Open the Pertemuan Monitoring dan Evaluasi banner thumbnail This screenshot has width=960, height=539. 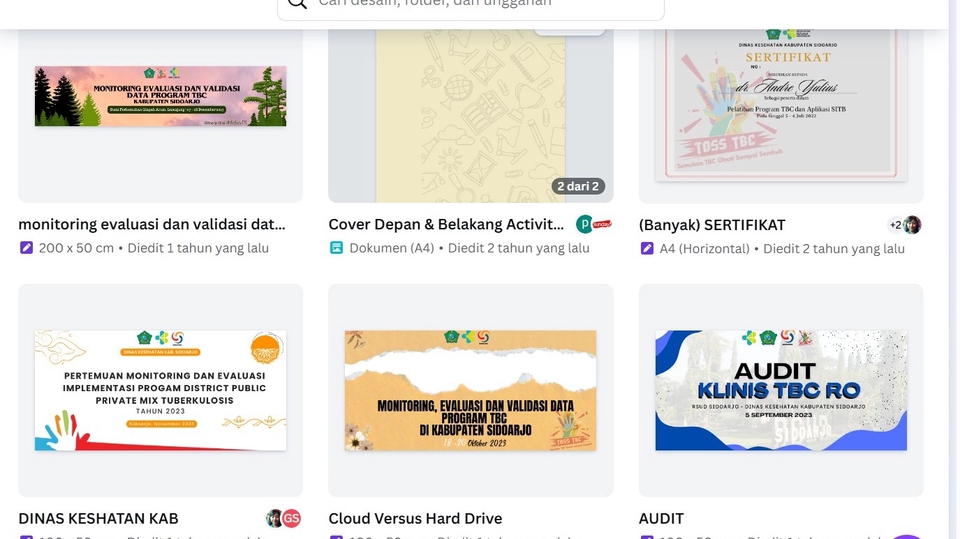pyautogui.click(x=160, y=390)
